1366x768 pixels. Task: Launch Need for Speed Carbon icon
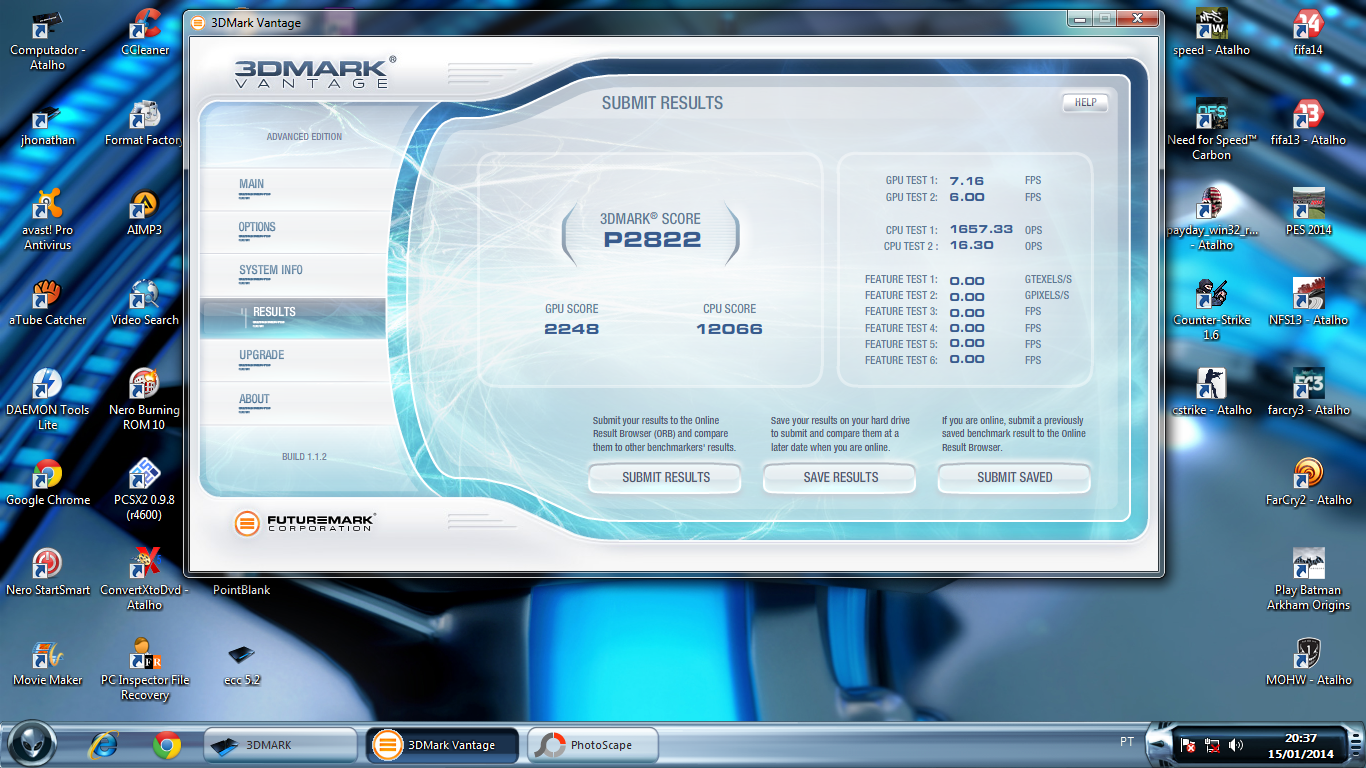point(1211,129)
